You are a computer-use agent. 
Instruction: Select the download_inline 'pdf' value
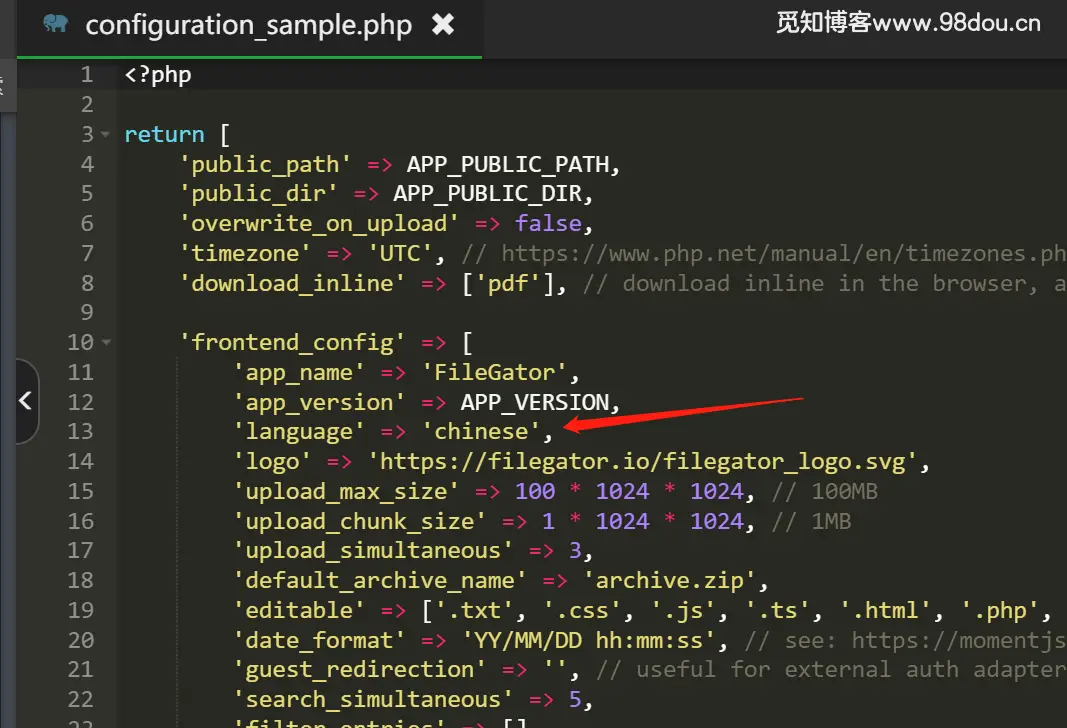pos(512,283)
